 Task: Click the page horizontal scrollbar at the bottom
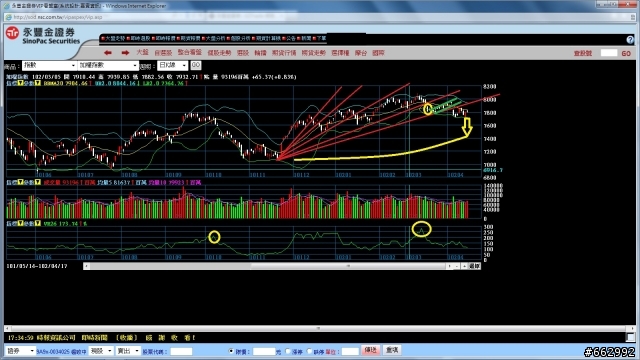coord(318,328)
